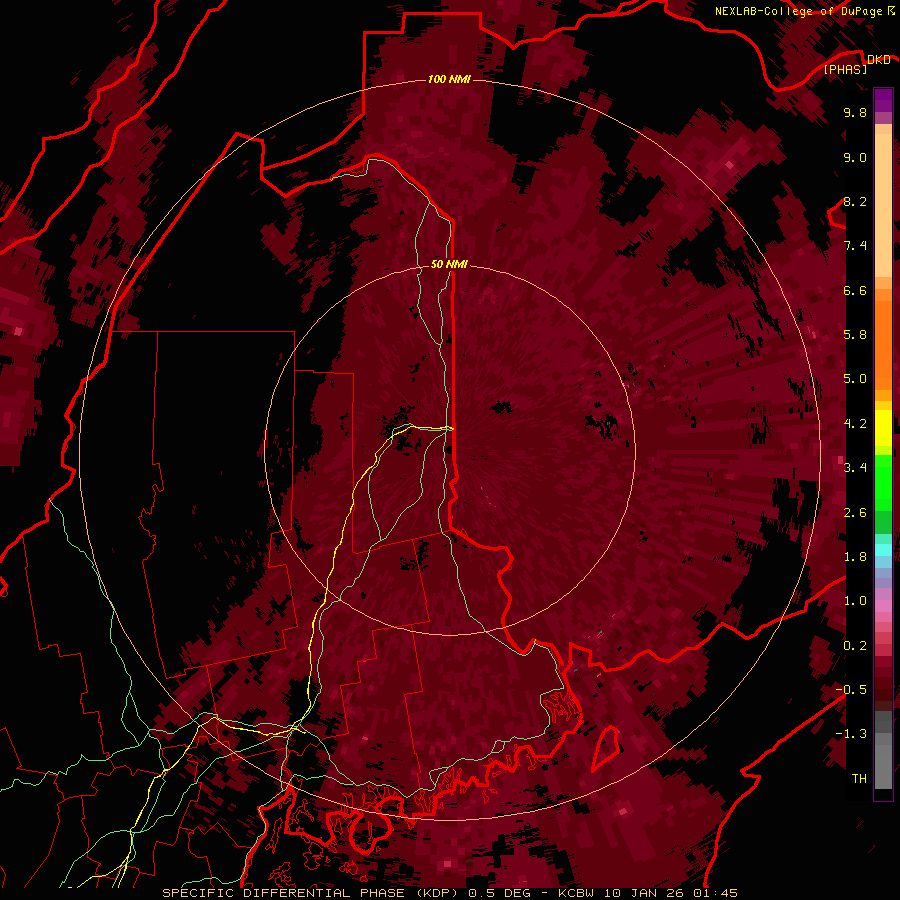Click the 3.4 value on the color scale
Screen dimensions: 900x900
tap(855, 468)
